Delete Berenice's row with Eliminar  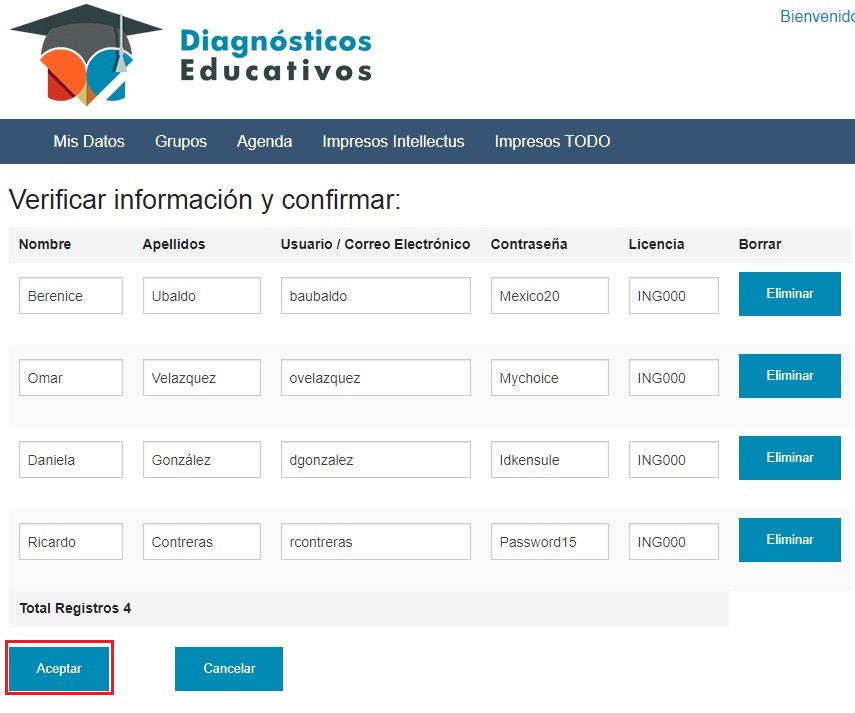790,294
